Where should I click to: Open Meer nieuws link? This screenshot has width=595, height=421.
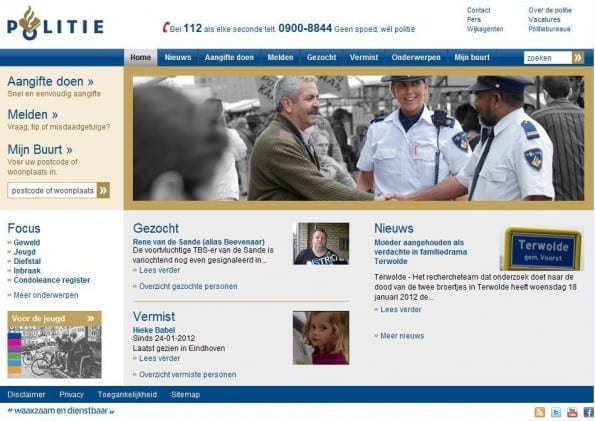point(402,336)
